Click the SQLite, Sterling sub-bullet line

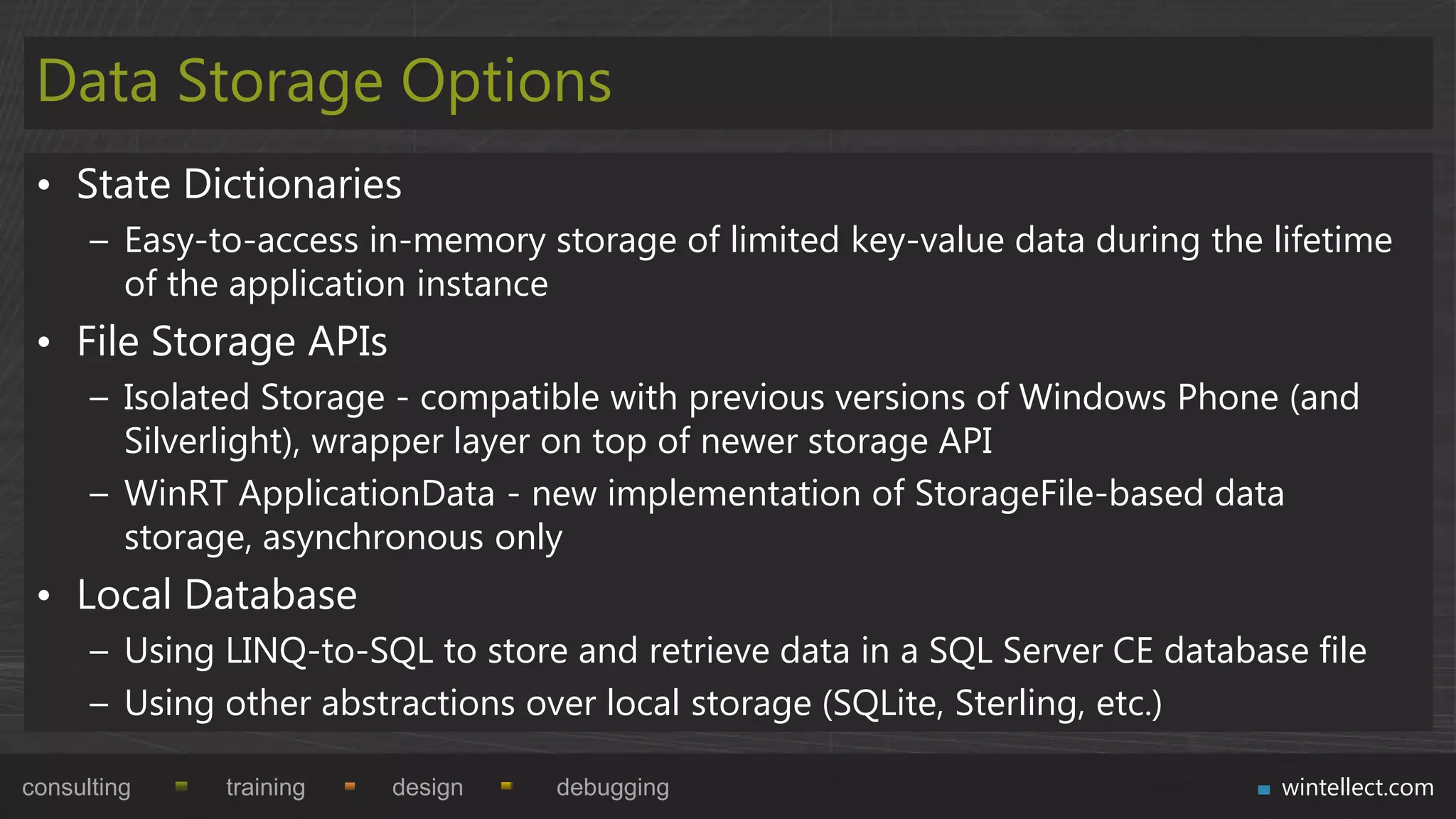click(643, 704)
